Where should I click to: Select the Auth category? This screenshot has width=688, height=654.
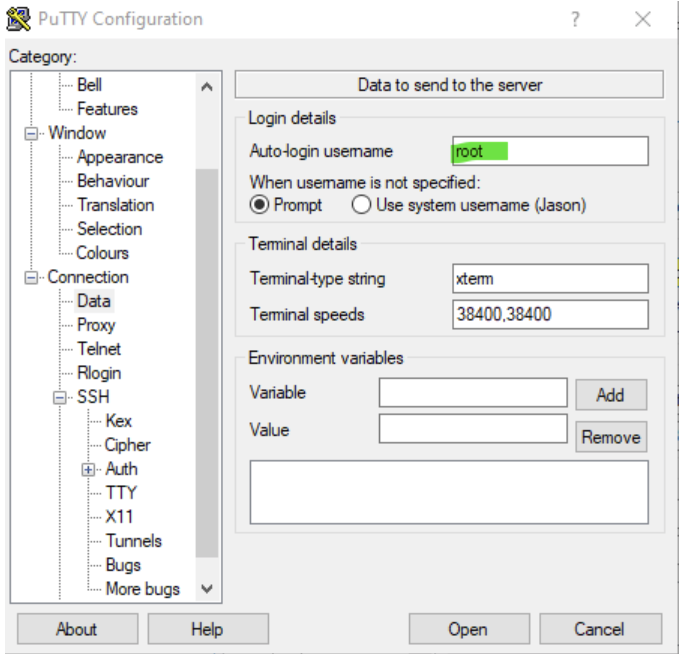(122, 469)
